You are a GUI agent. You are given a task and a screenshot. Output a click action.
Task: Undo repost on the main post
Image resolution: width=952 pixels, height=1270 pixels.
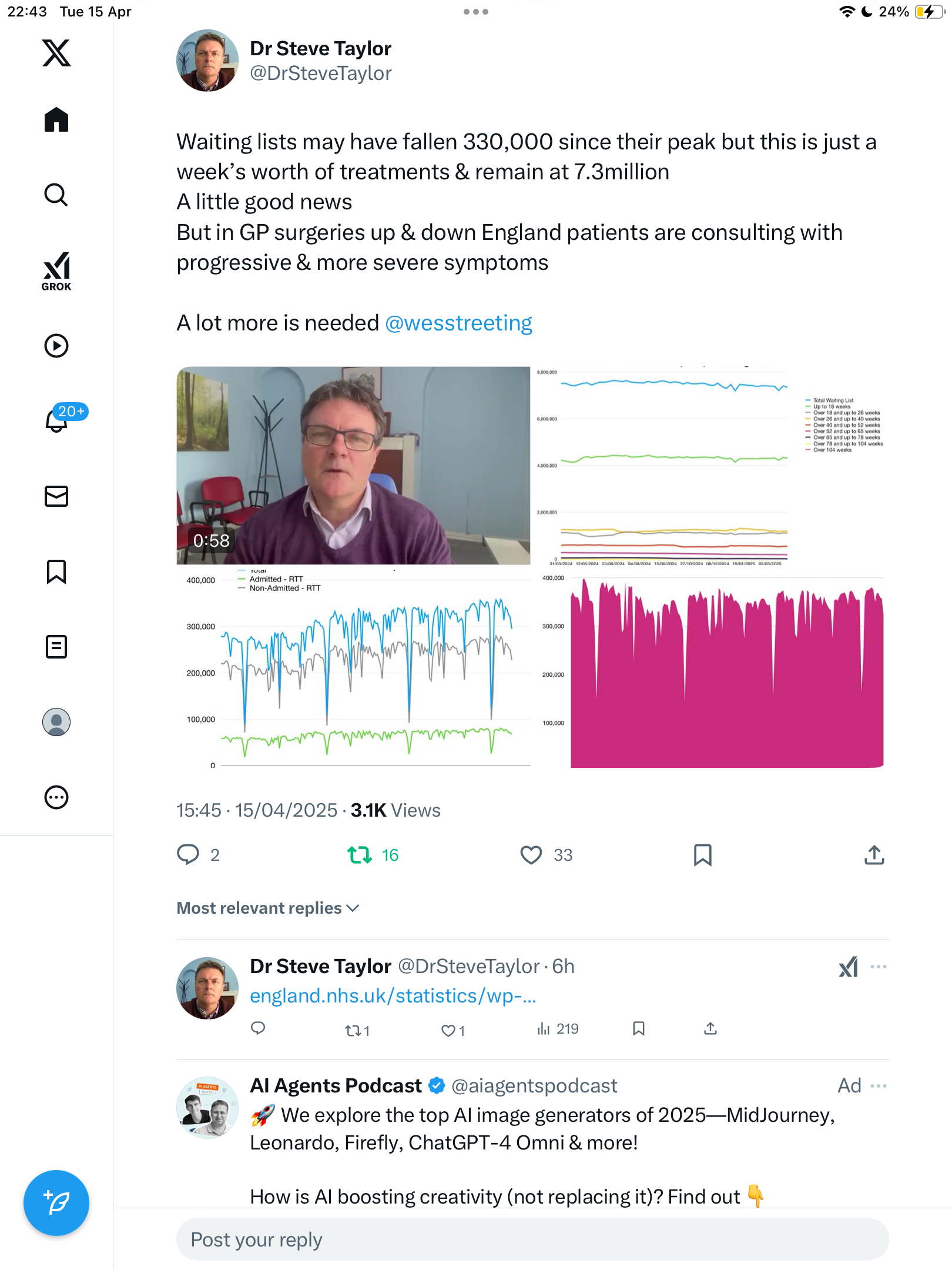[x=360, y=855]
